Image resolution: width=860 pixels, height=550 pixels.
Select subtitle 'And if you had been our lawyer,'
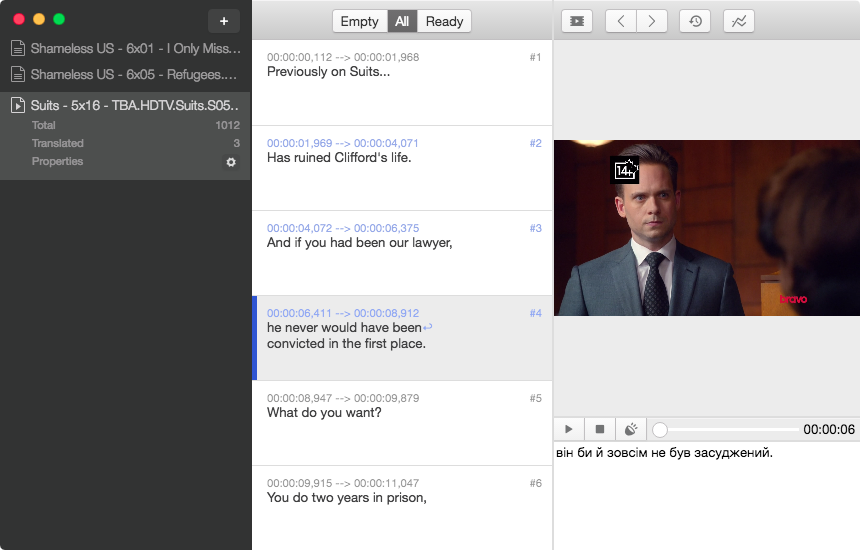pyautogui.click(x=402, y=253)
